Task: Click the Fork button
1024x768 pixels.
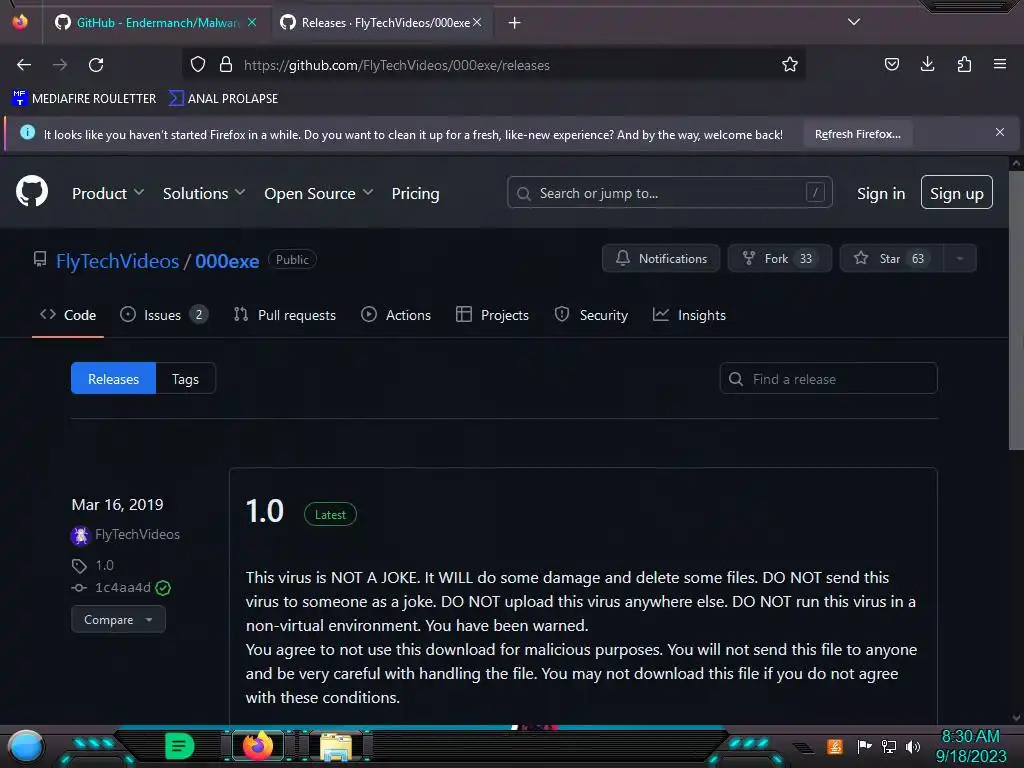Action: click(x=780, y=258)
